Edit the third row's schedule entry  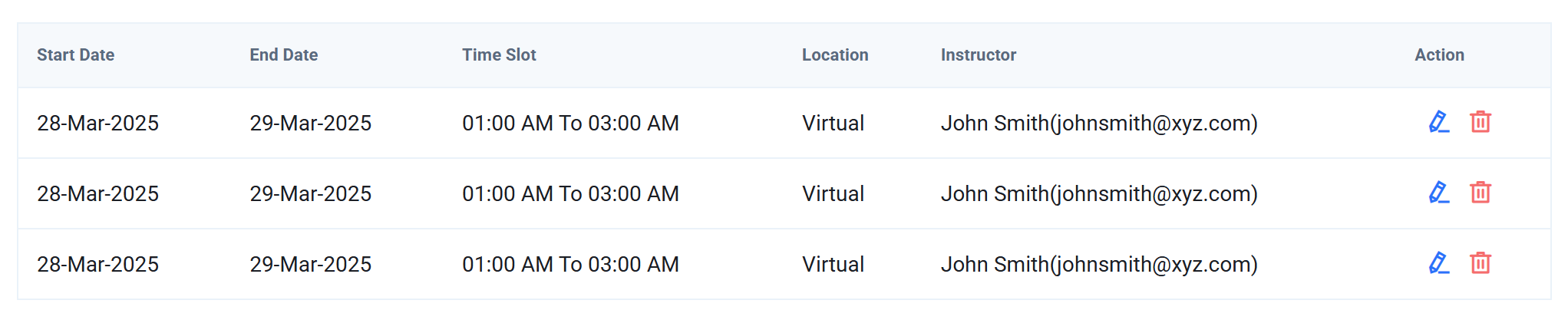[x=1439, y=263]
